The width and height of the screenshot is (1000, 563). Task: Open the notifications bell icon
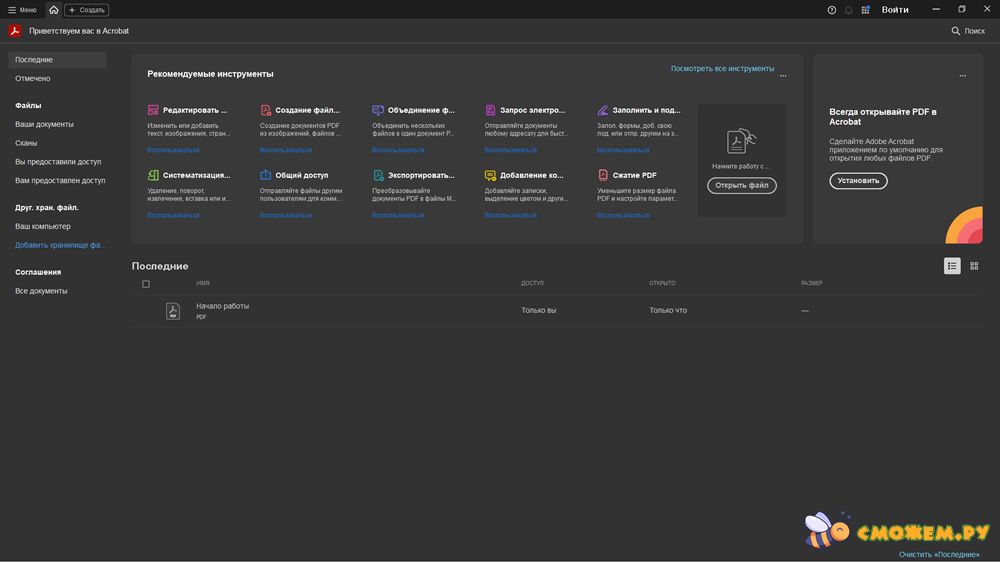coord(849,10)
